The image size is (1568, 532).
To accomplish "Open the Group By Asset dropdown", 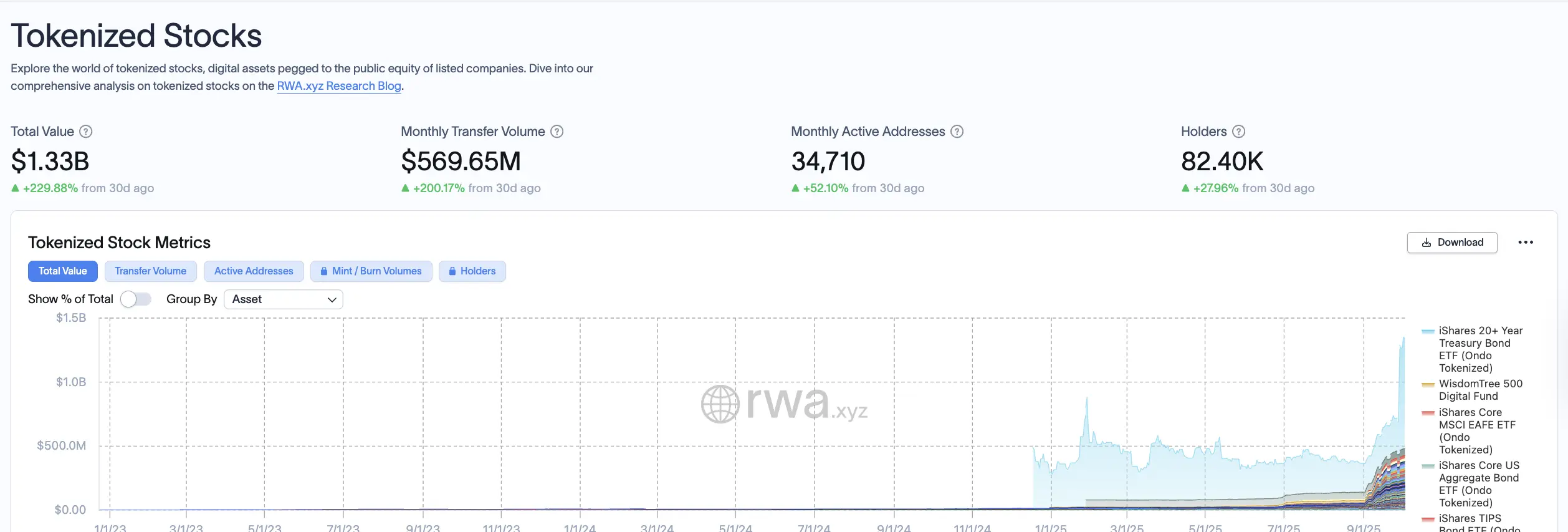I will 284,299.
